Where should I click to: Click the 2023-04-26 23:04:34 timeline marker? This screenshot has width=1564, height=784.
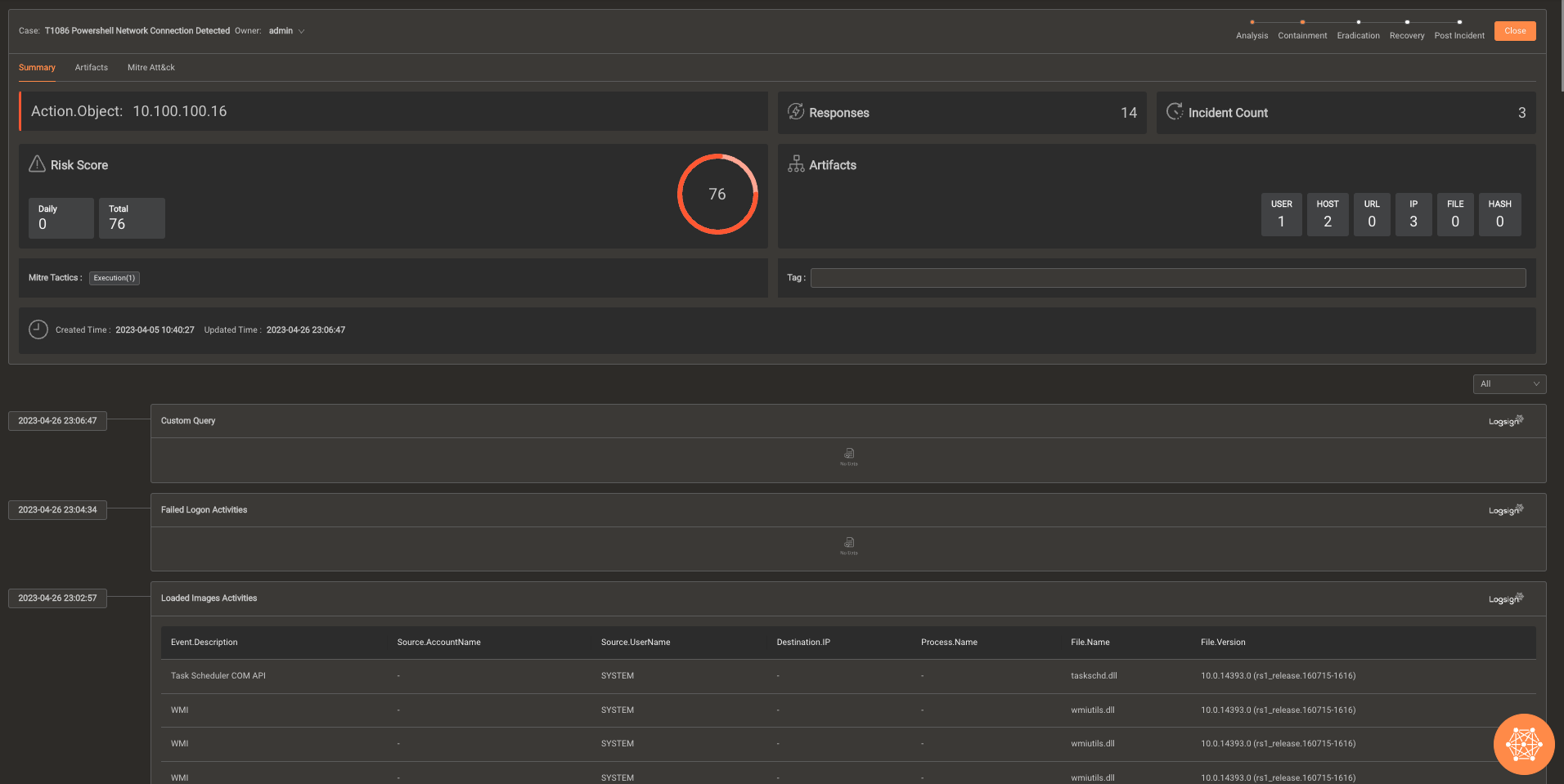(57, 509)
